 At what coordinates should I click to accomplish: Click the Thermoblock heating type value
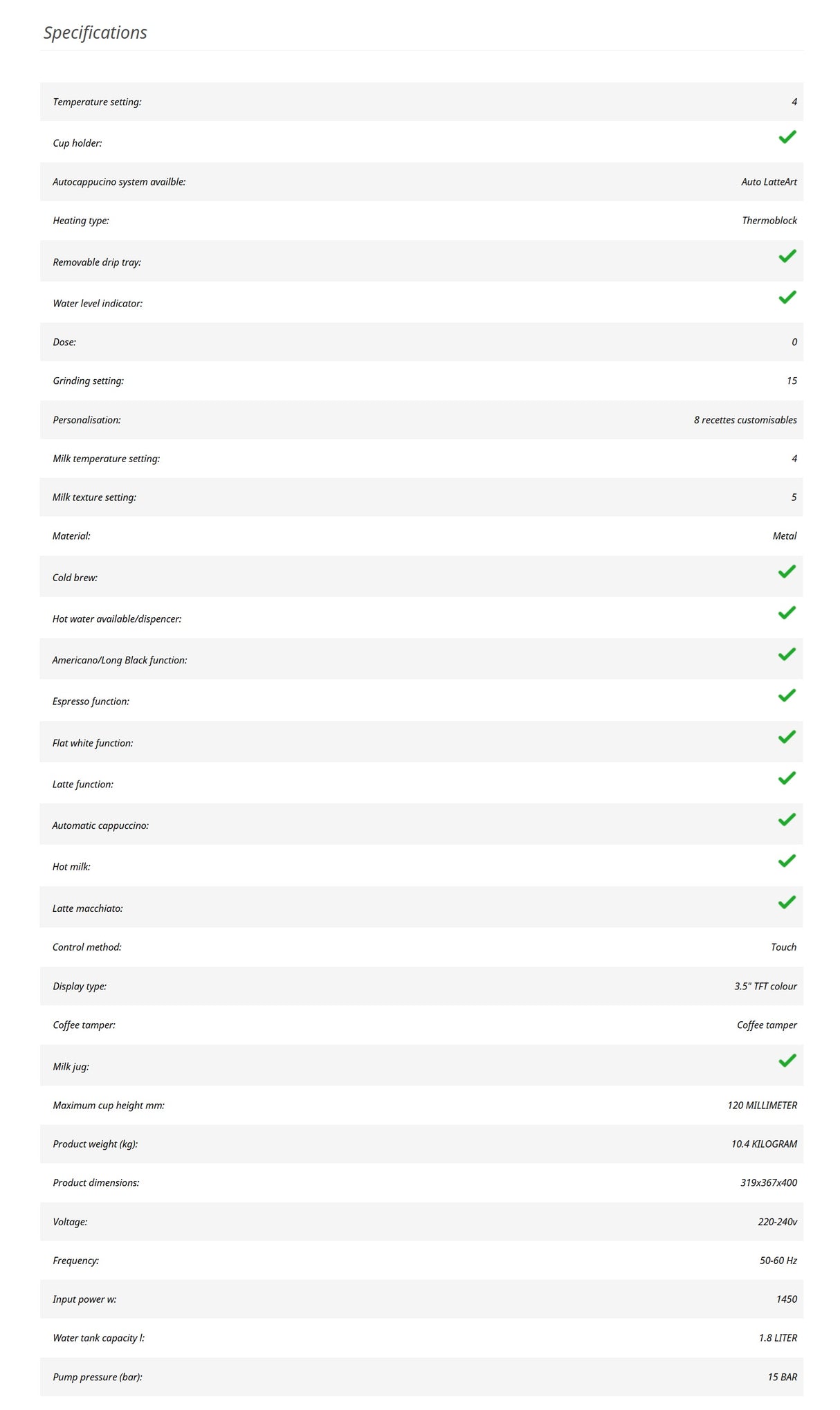click(x=769, y=221)
